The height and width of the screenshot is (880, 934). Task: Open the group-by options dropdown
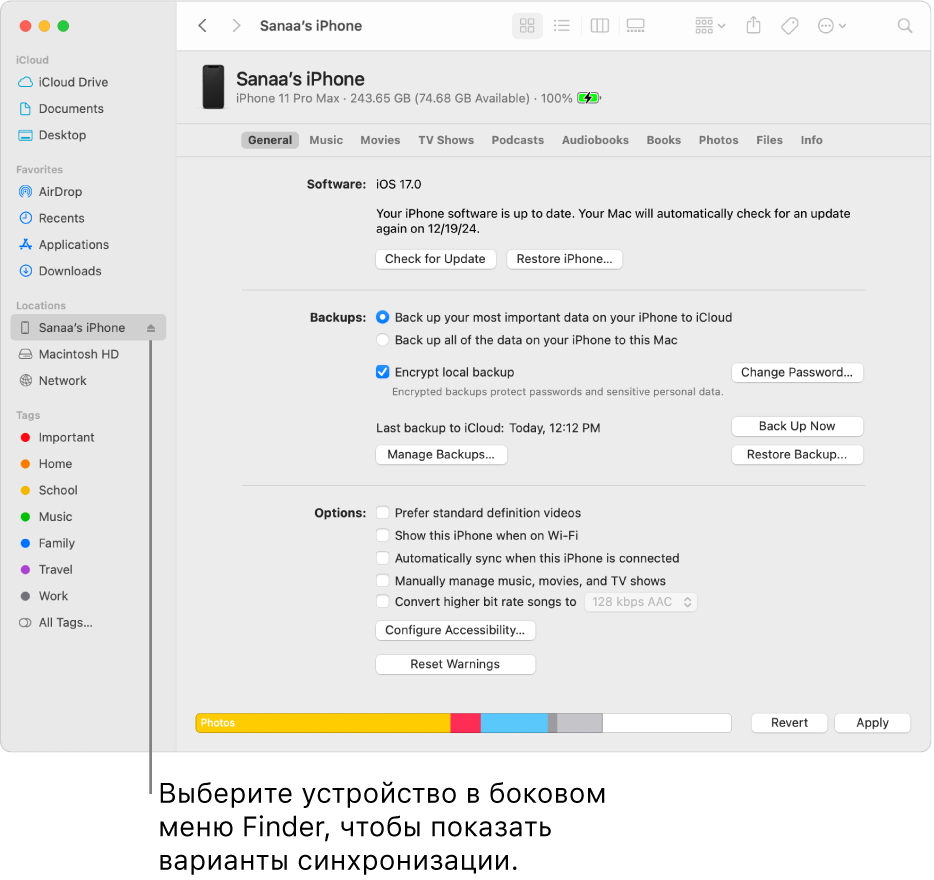pos(710,26)
